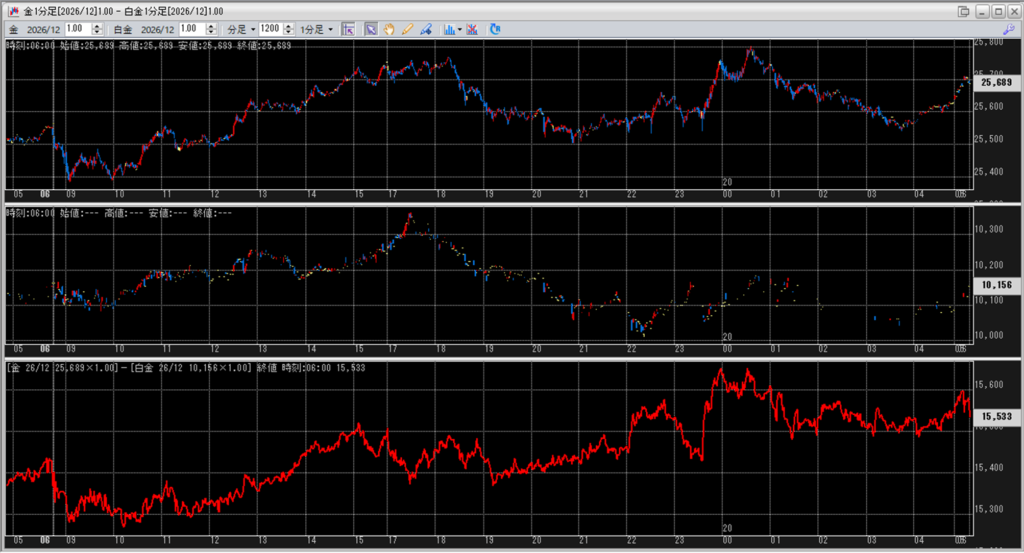Choose the blue brush drawing tool

click(x=426, y=29)
